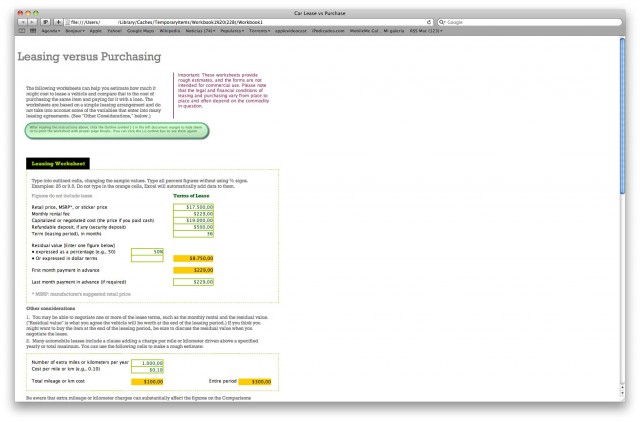Click the Last month payment in advance cell
The width and height of the screenshot is (640, 422).
point(193,282)
